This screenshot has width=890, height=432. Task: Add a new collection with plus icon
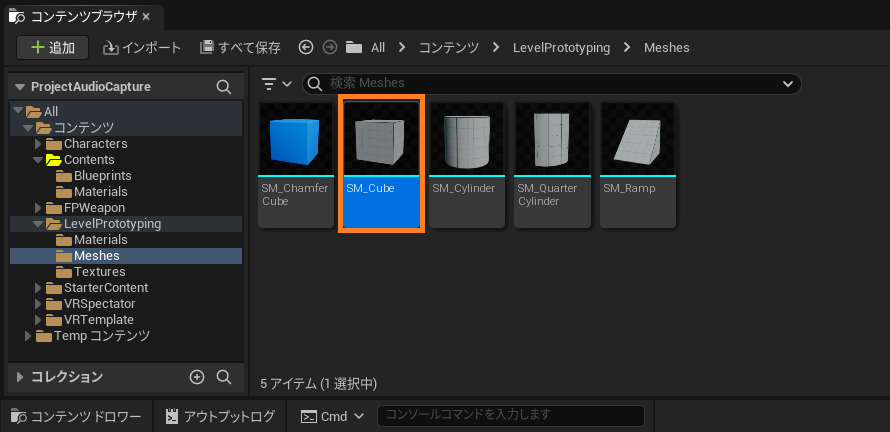coord(197,377)
